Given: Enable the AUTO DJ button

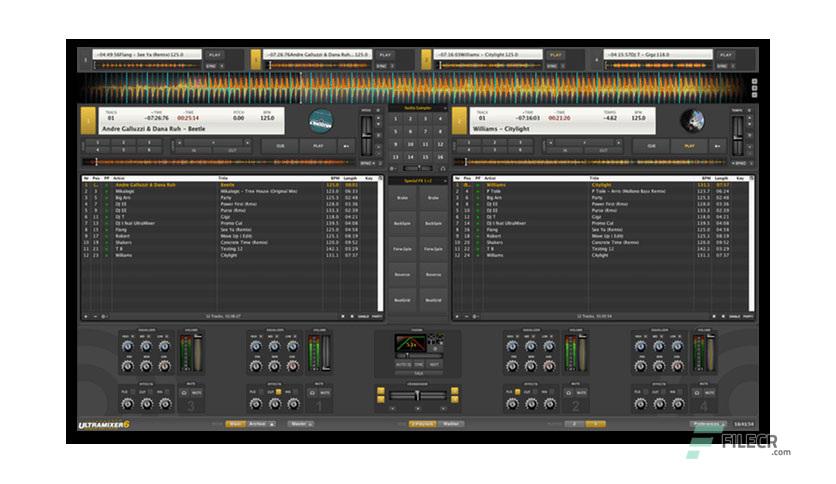Looking at the screenshot, I should click(403, 365).
